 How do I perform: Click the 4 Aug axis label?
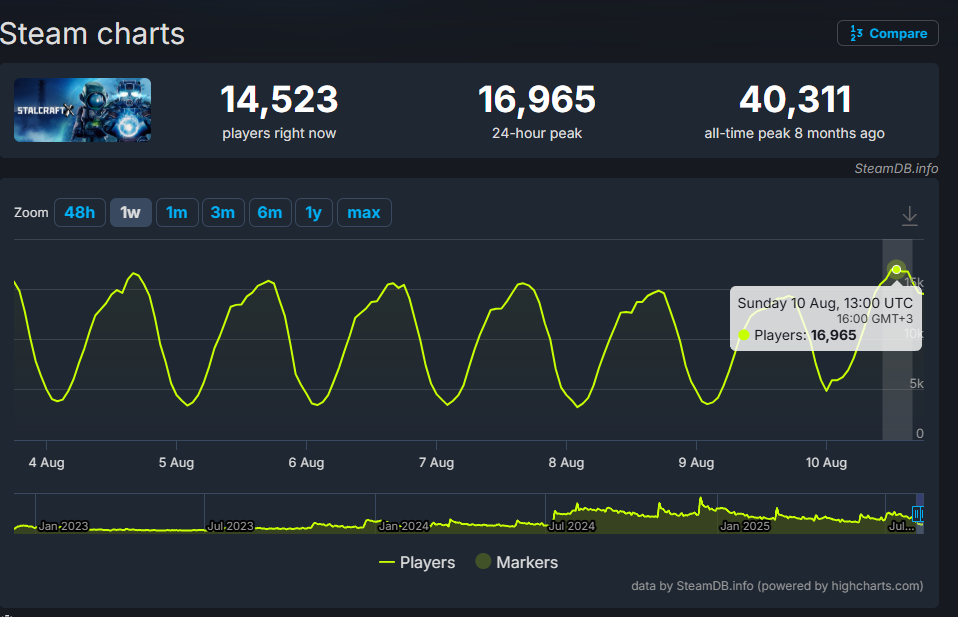coord(46,462)
